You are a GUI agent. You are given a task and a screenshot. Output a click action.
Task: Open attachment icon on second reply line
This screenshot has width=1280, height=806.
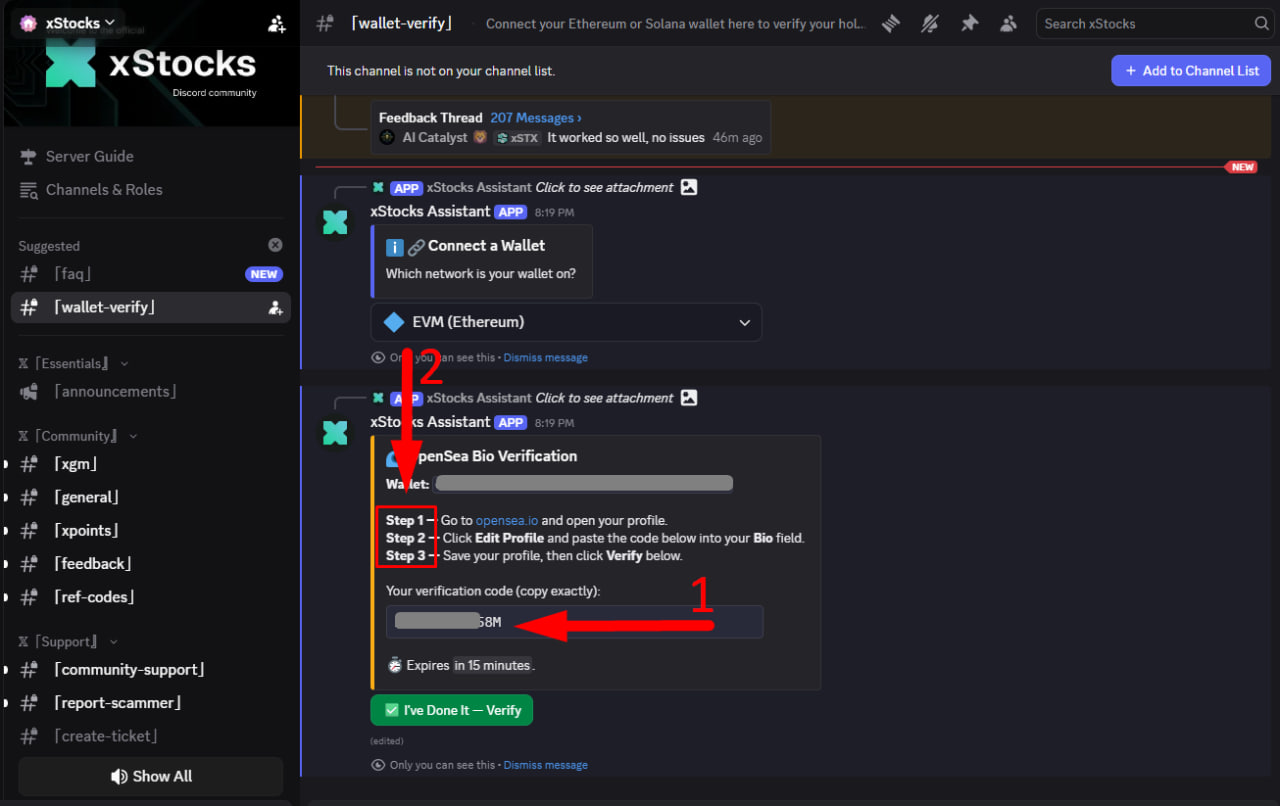(x=688, y=397)
